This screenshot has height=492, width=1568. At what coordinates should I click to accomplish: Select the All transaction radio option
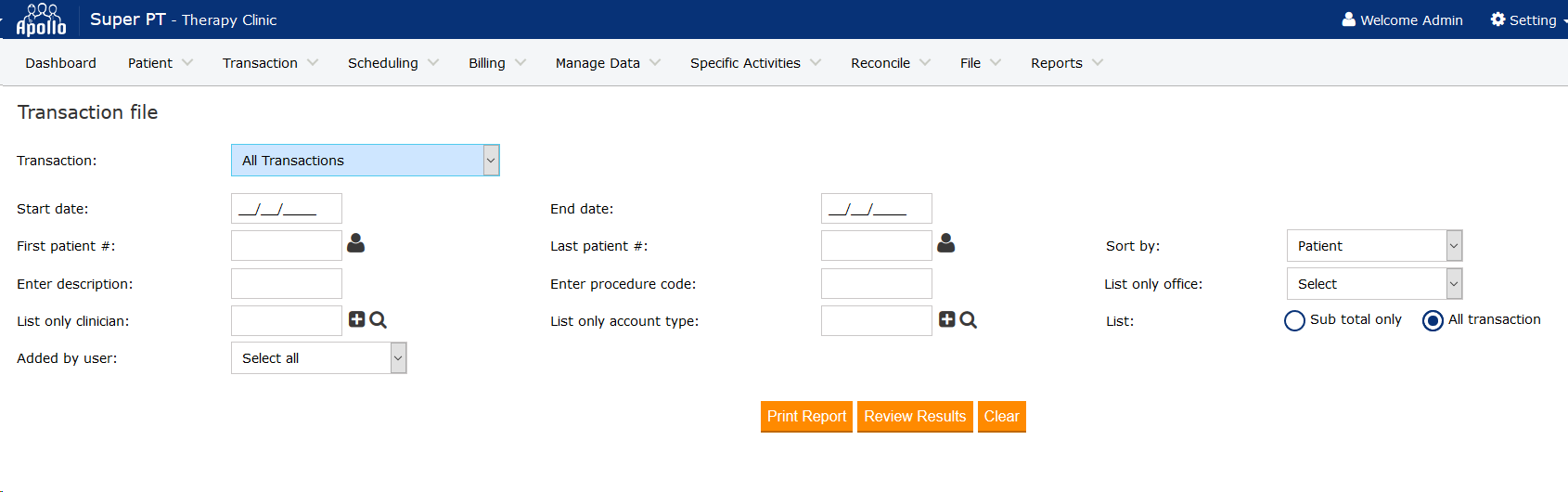click(x=1433, y=320)
